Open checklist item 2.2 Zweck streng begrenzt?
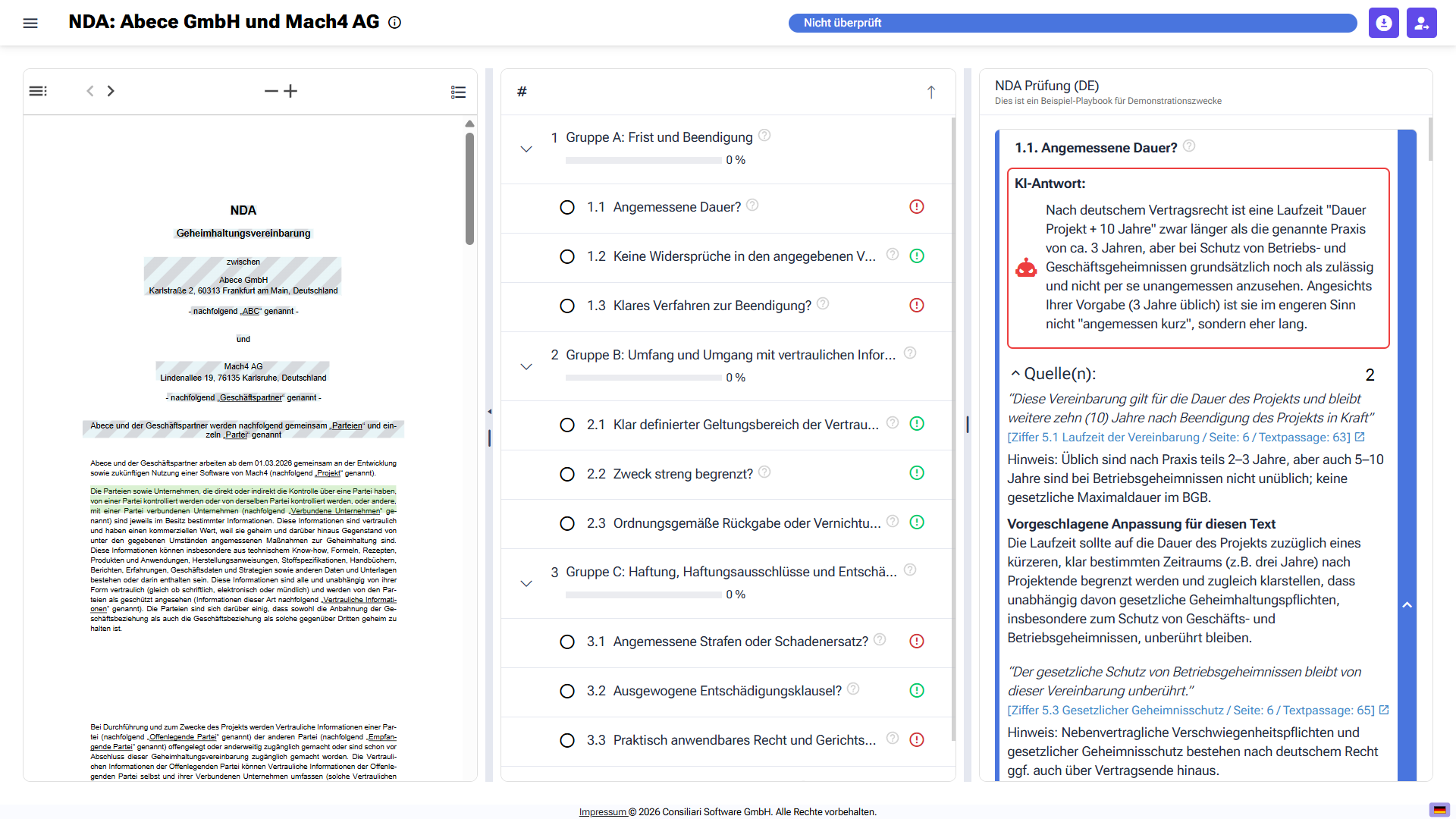 tap(683, 474)
